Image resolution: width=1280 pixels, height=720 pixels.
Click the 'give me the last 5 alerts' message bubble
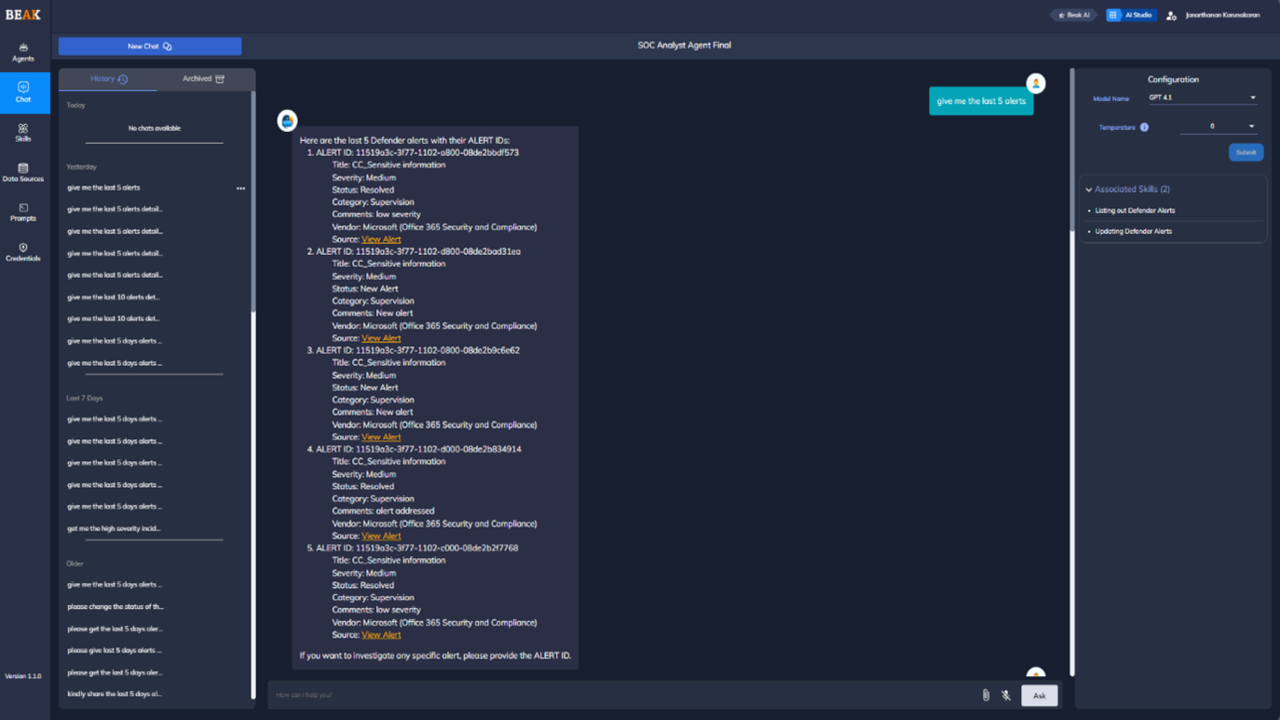(x=981, y=101)
